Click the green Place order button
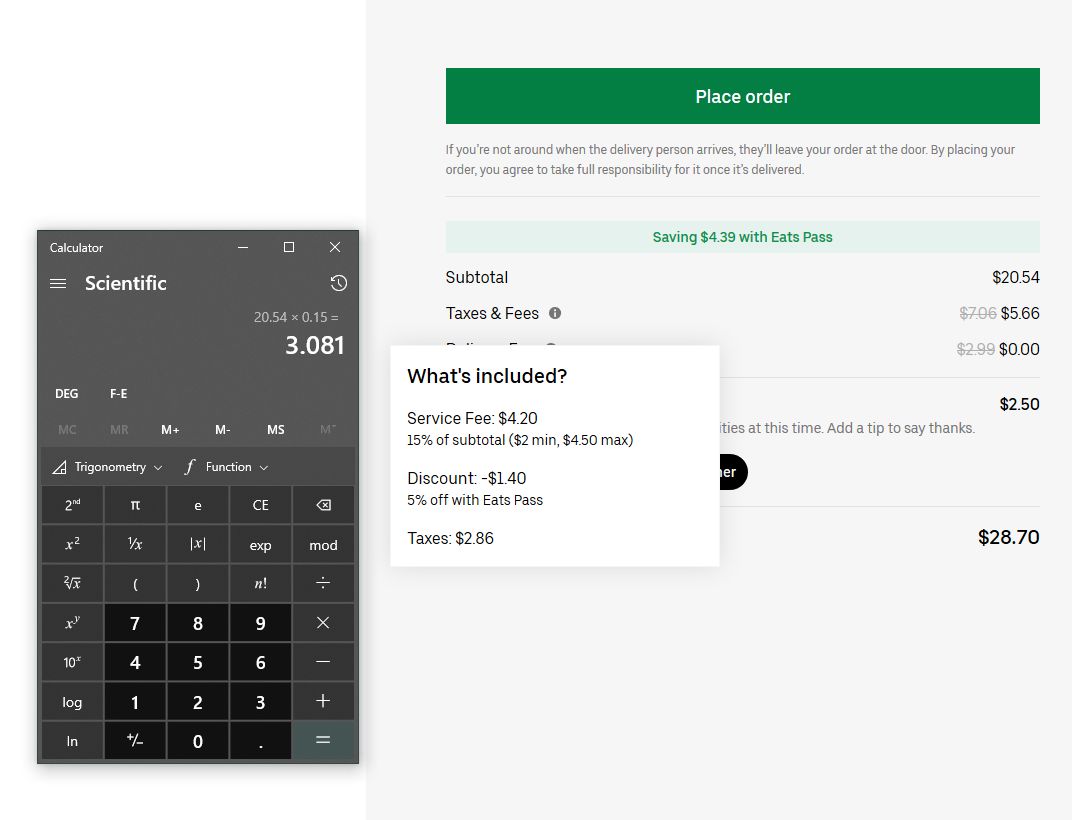Viewport: 1072px width, 820px height. click(742, 97)
